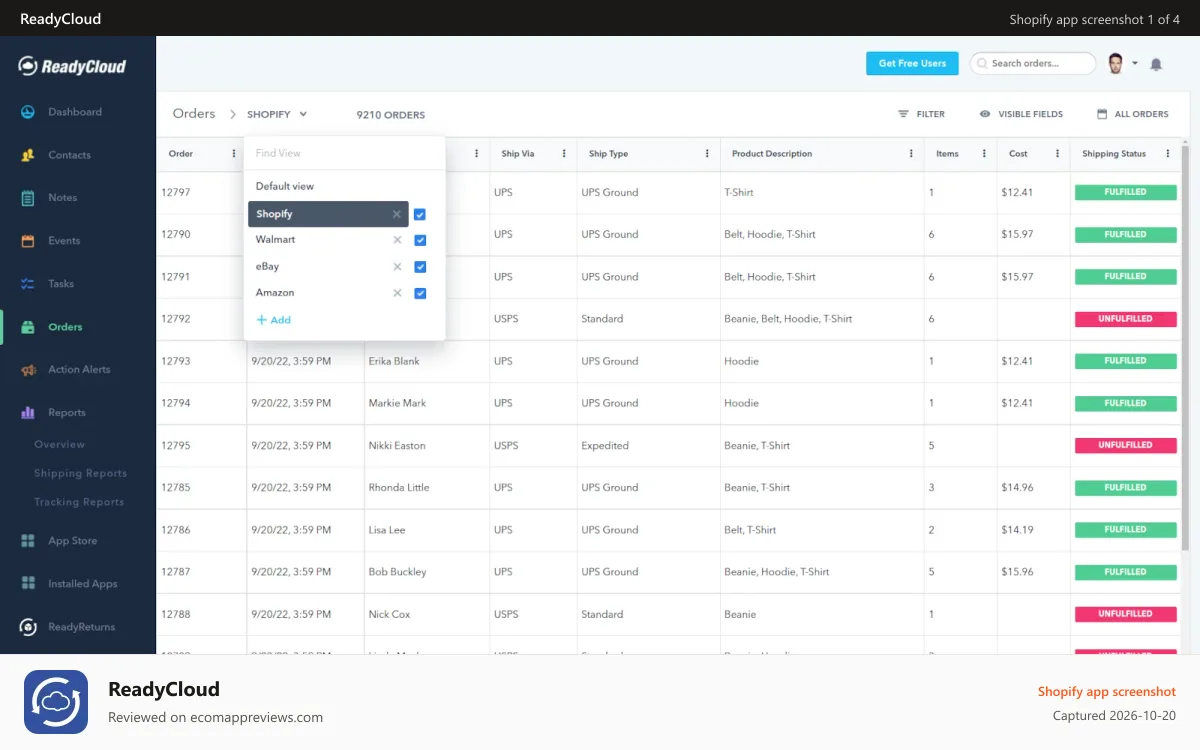The width and height of the screenshot is (1200, 750).
Task: Click the breadcrumb chevron after Orders
Action: pyautogui.click(x=233, y=114)
